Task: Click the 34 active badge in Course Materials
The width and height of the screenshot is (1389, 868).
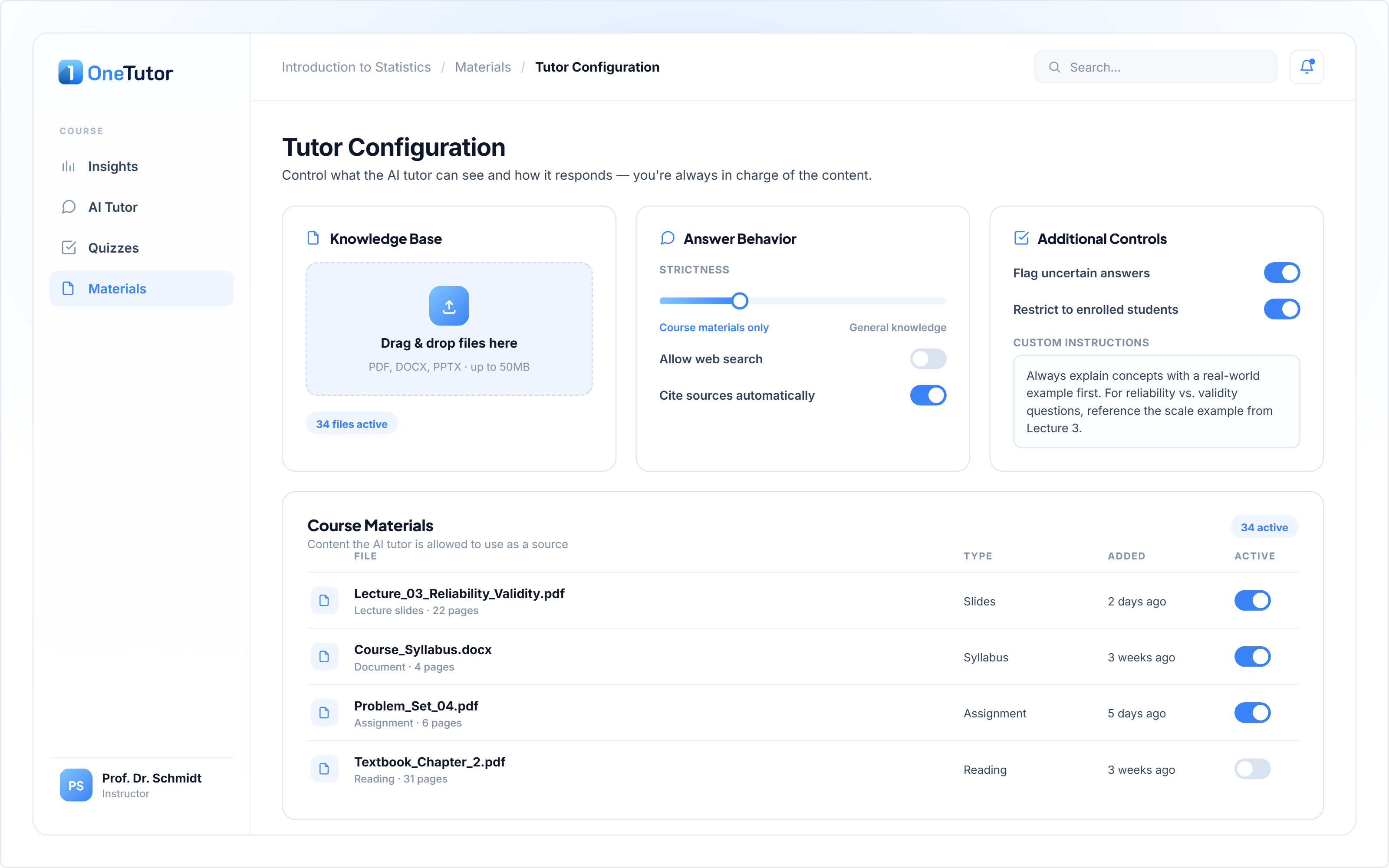Action: click(x=1264, y=527)
